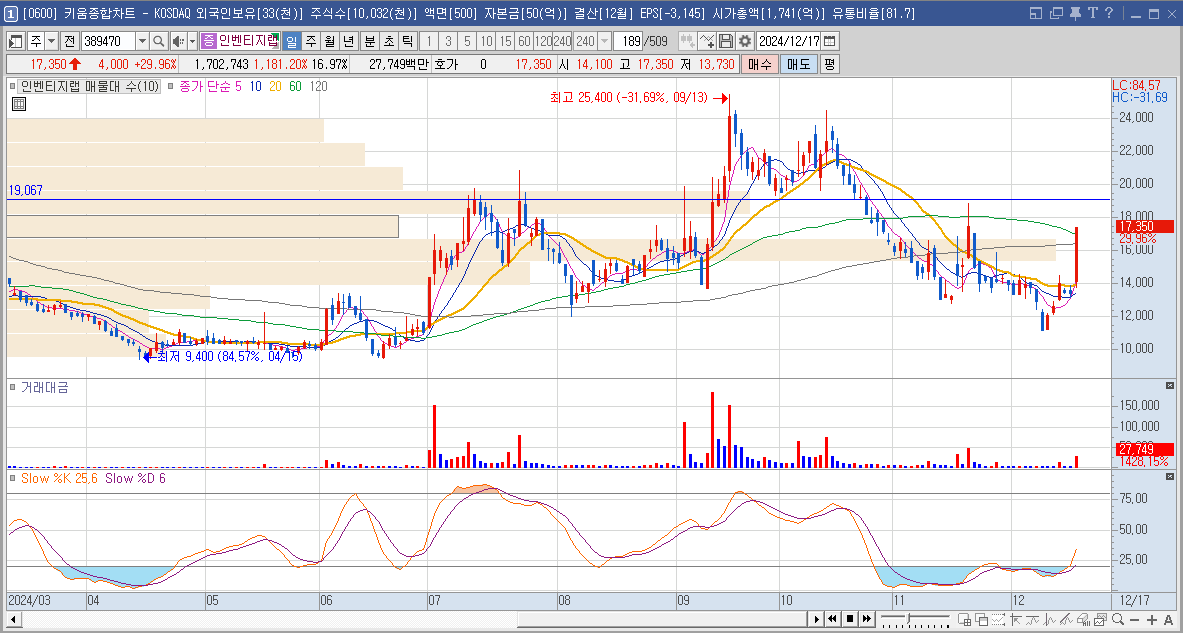Viewport: 1183px width, 633px height.
Task: Select the 5 interval button
Action: [x=468, y=41]
